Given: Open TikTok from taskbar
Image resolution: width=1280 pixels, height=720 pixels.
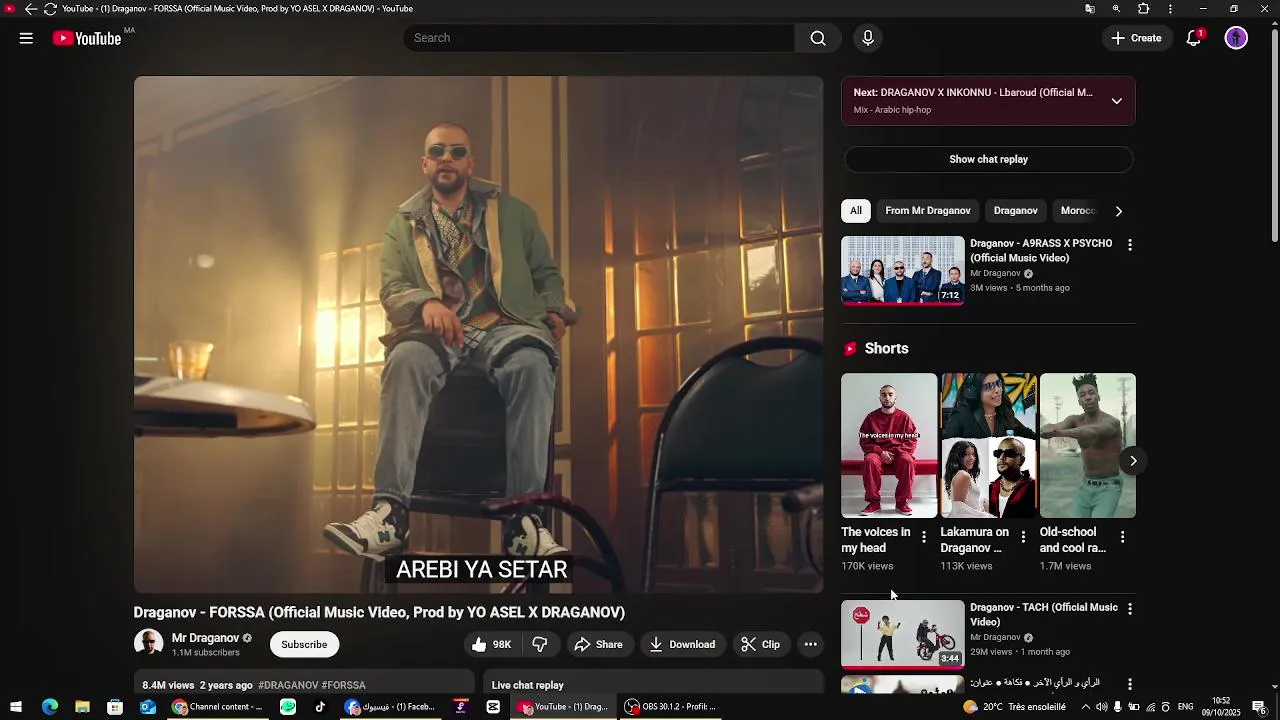Looking at the screenshot, I should tap(320, 707).
